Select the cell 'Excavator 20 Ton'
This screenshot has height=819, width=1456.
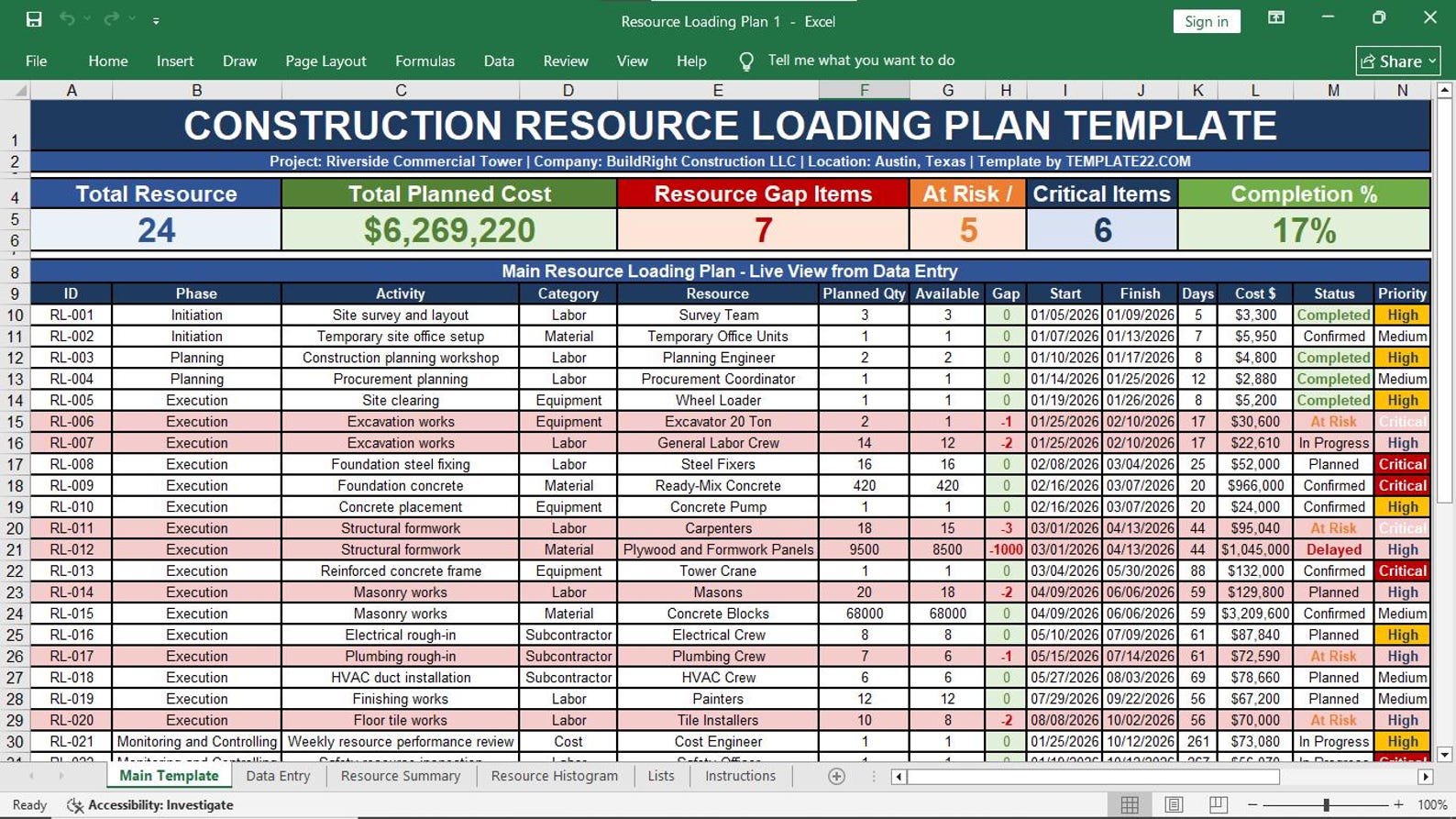[718, 422]
